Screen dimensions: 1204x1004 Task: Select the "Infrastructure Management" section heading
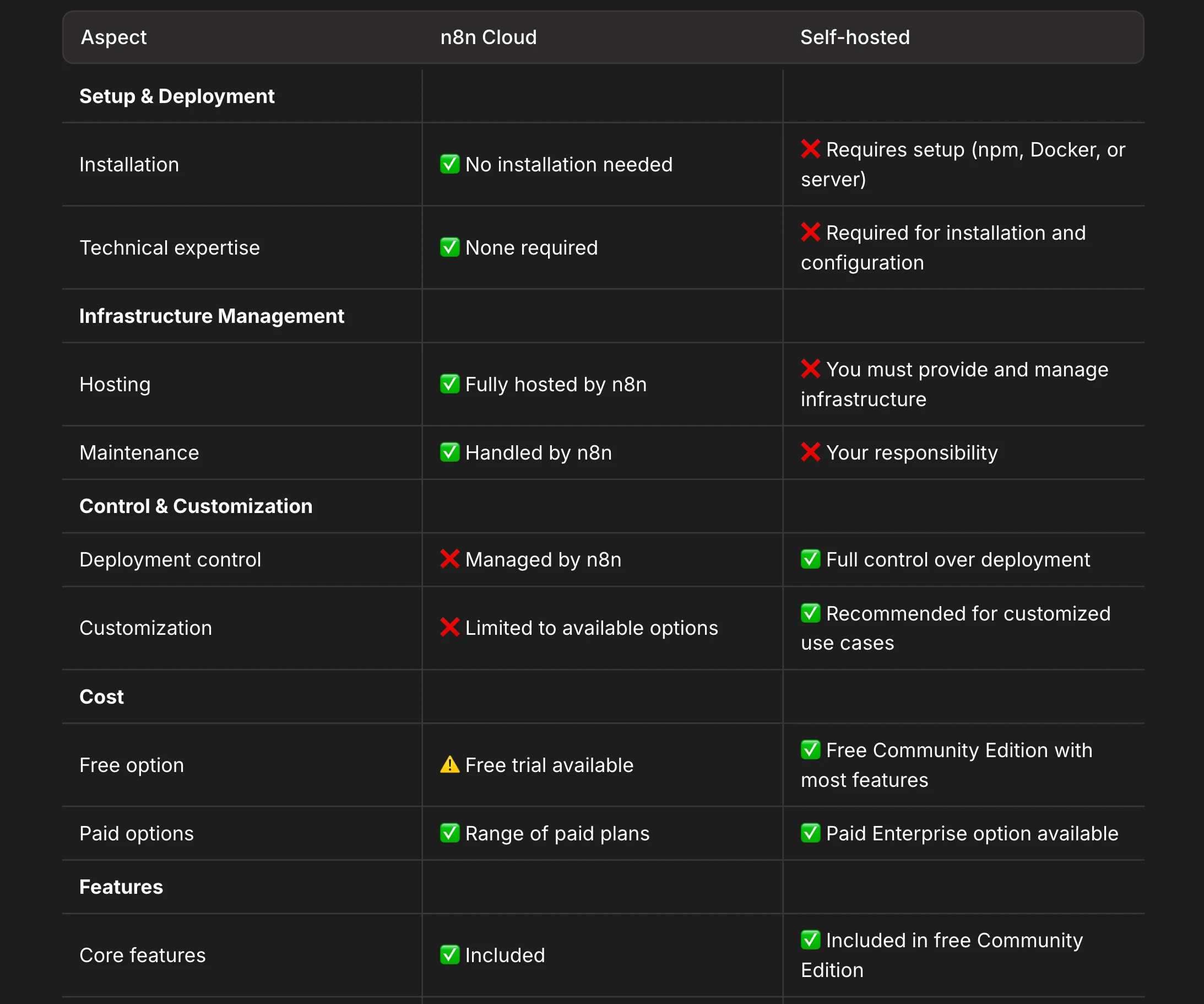click(x=211, y=316)
